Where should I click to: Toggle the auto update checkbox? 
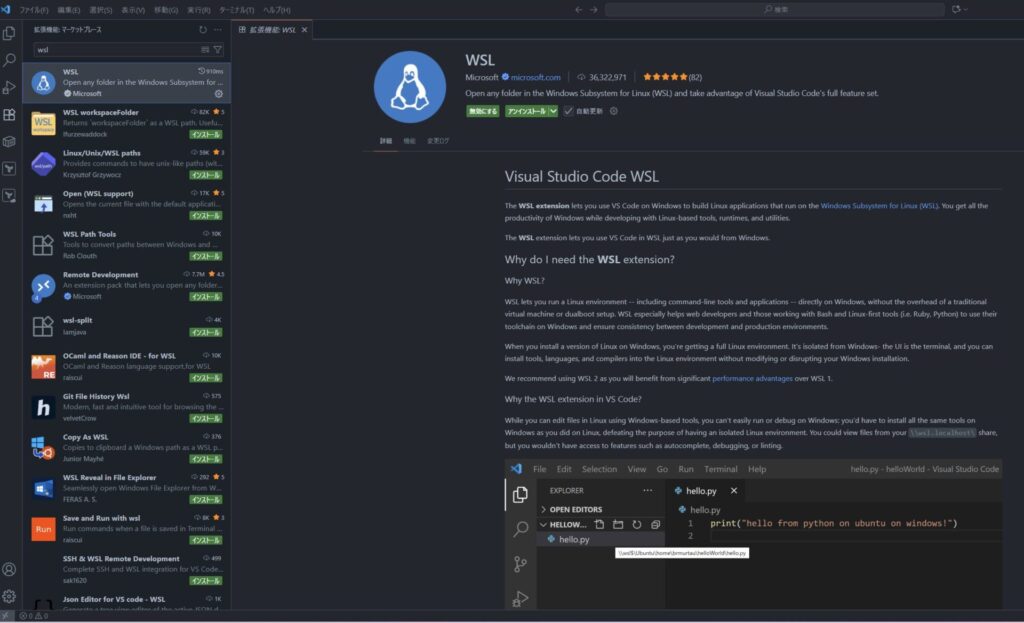tap(568, 111)
